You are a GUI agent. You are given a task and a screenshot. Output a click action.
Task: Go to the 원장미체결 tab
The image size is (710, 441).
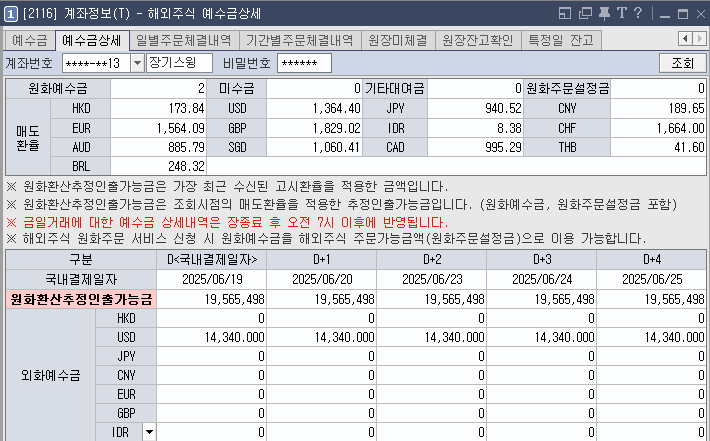(x=399, y=40)
